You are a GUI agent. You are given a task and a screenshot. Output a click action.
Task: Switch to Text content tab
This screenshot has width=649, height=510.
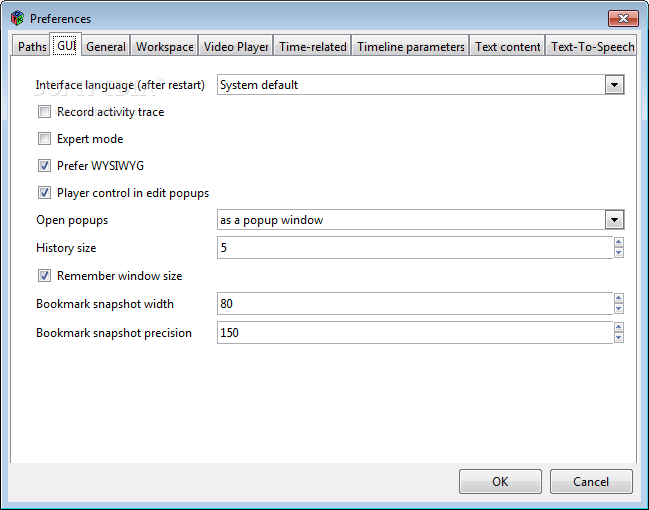[507, 46]
